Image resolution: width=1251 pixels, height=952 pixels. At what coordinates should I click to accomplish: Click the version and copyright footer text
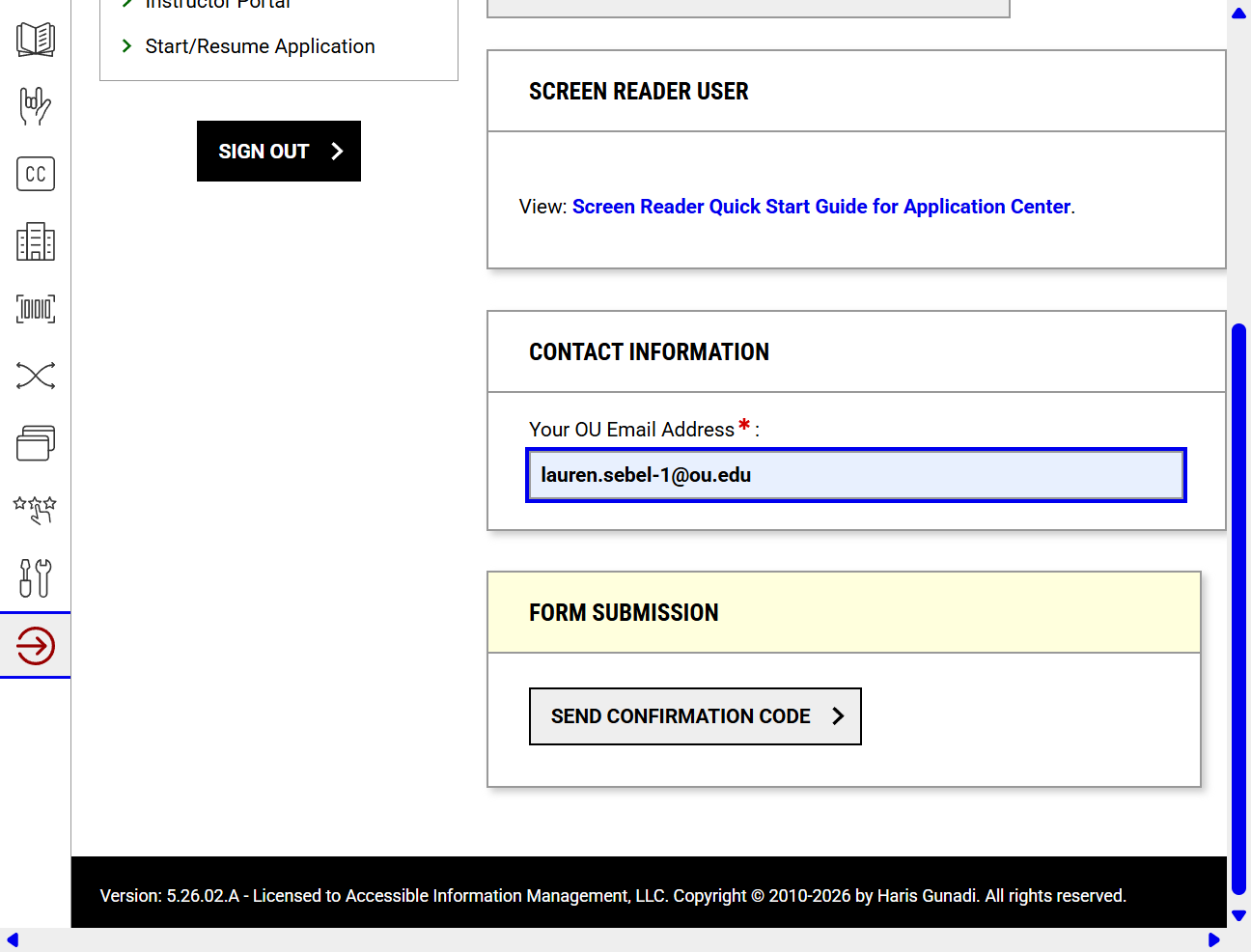tap(613, 896)
